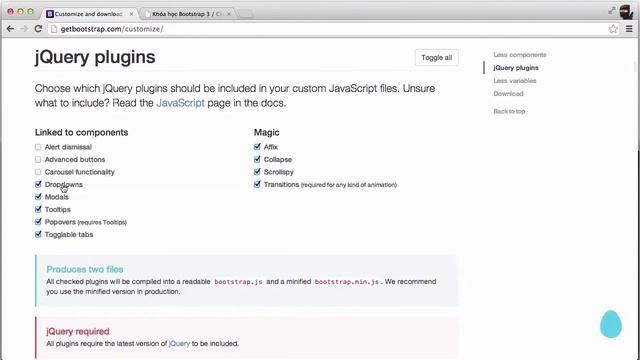Viewport: 640px width, 360px height.
Task: Go to Download in the sidebar nav
Action: point(508,93)
